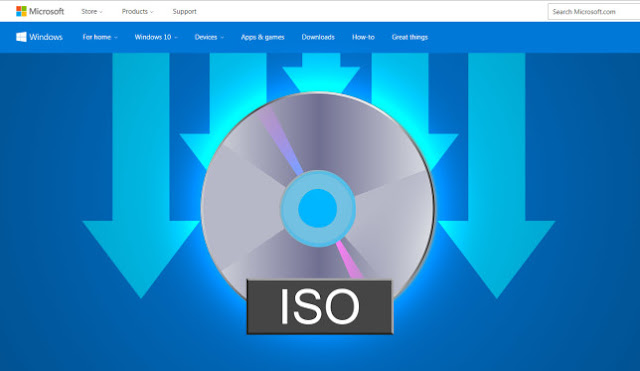Click the Windows logo icon
The width and height of the screenshot is (640, 371).
(x=21, y=37)
